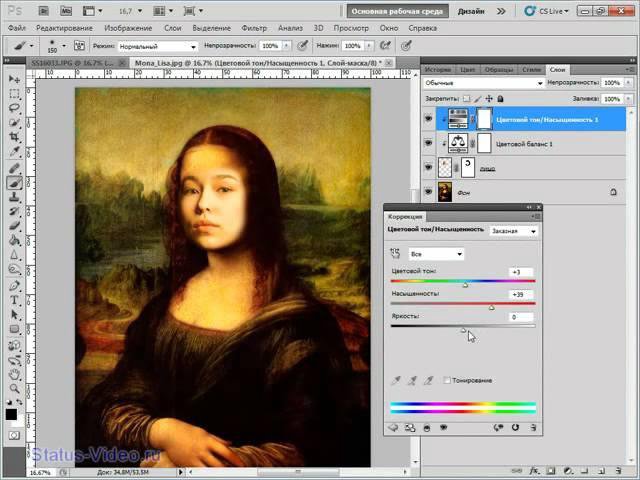
Task: Hide the Цветовой баланс 1 layer
Action: (x=429, y=144)
